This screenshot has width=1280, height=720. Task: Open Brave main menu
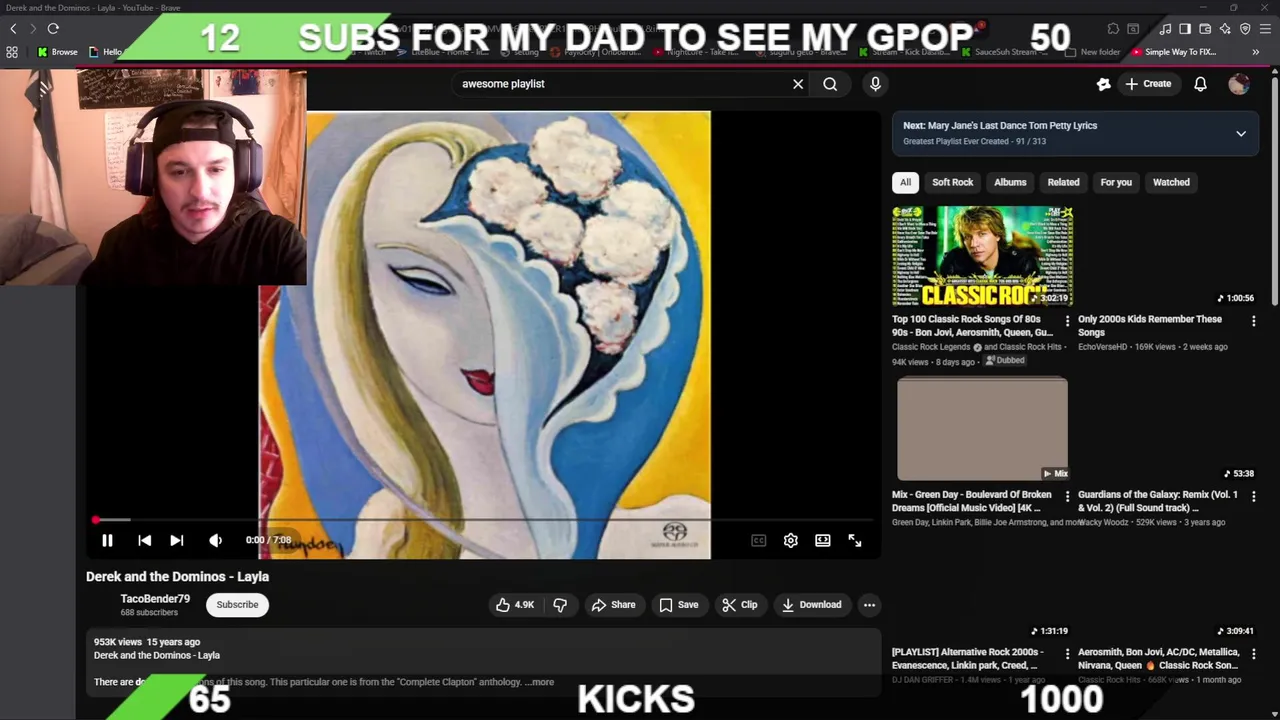tap(1265, 29)
